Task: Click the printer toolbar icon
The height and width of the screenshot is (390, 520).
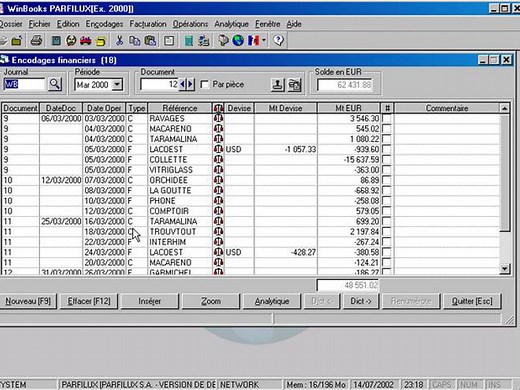Action: pos(36,41)
